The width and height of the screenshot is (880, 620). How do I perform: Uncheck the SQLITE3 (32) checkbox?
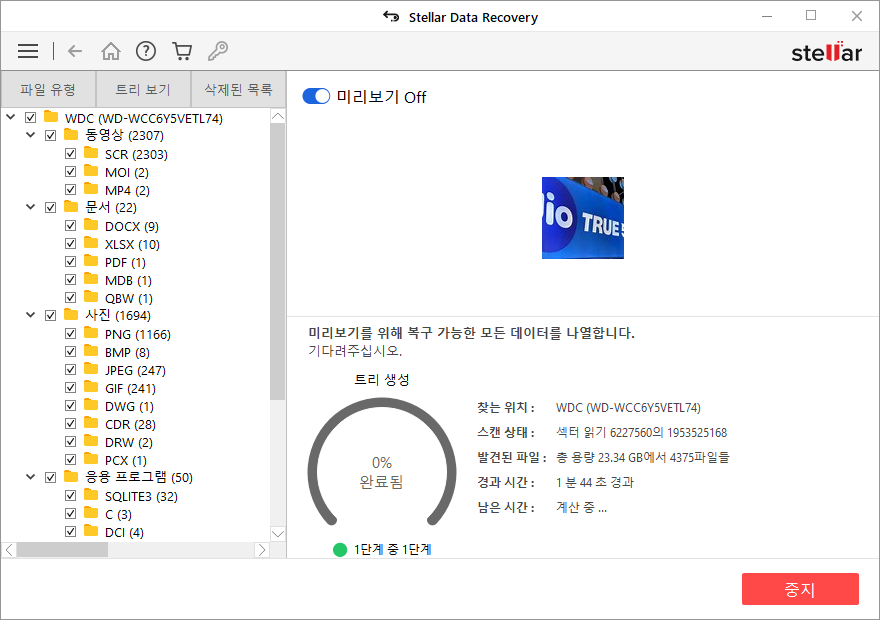70,495
